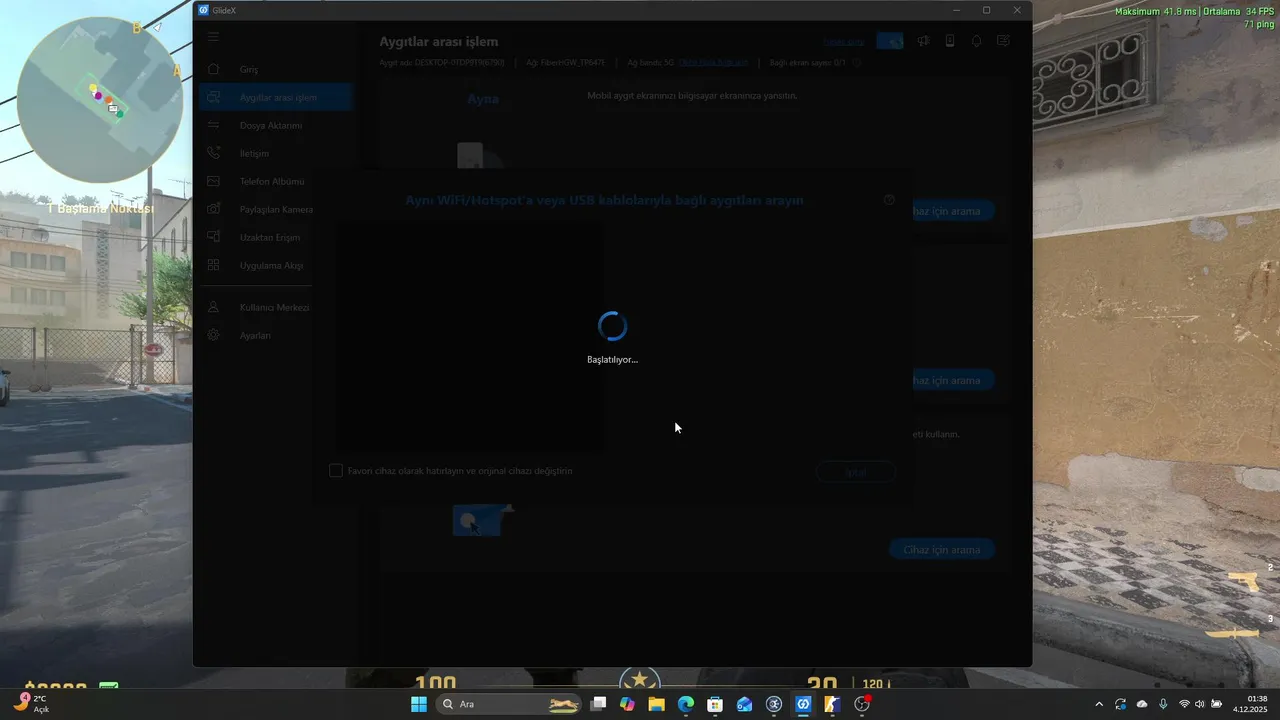Viewport: 1280px width, 720px height.
Task: Open Paylaşılan Kamera section
Action: coord(275,209)
